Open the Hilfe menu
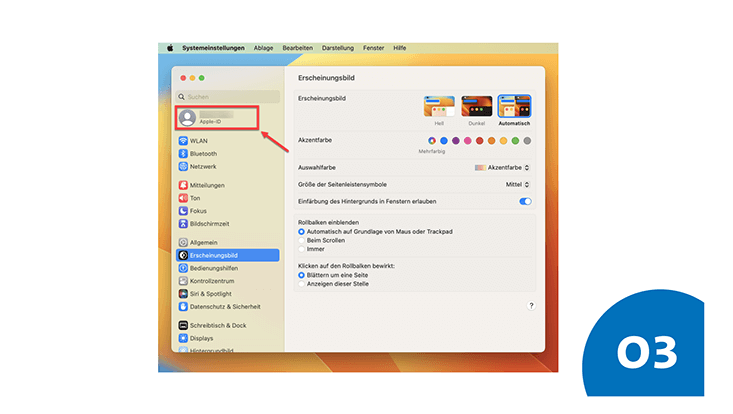 (399, 48)
